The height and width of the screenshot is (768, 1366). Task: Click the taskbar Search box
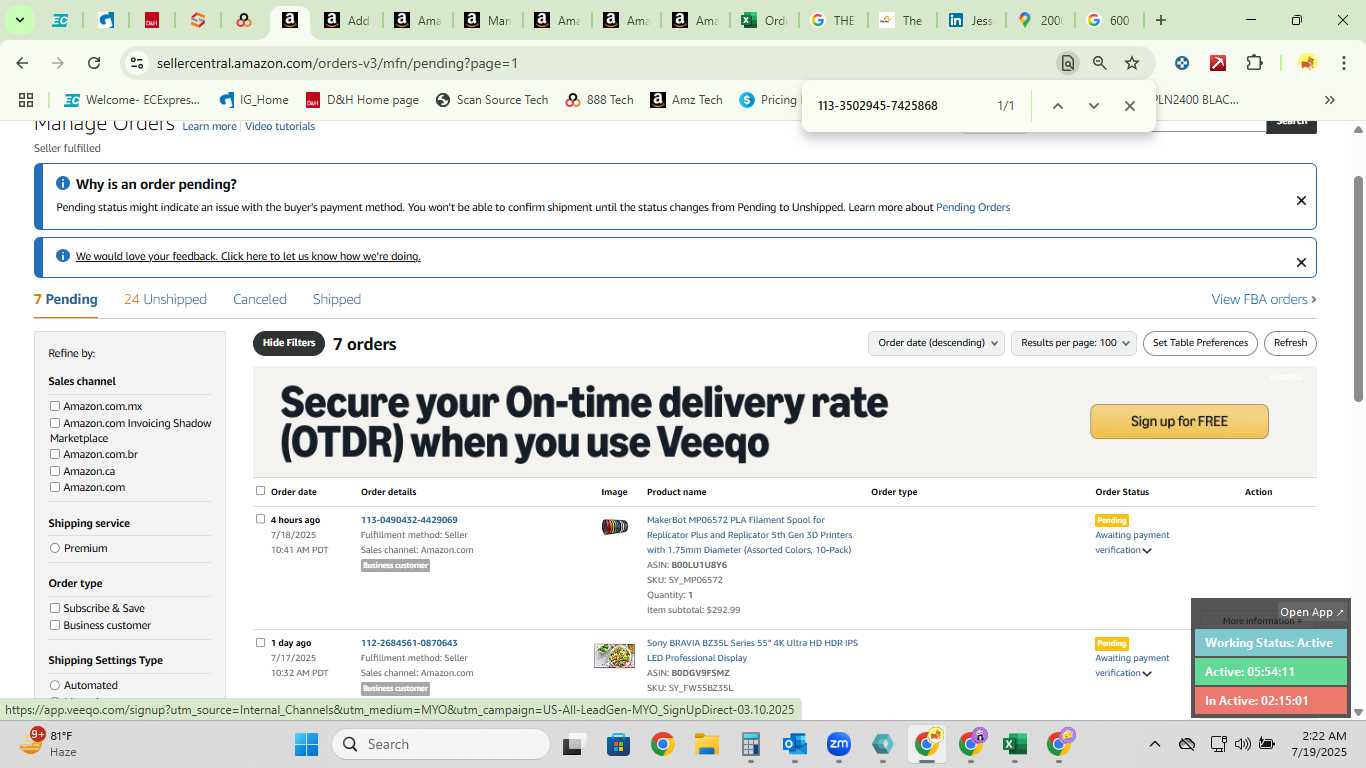coord(440,744)
